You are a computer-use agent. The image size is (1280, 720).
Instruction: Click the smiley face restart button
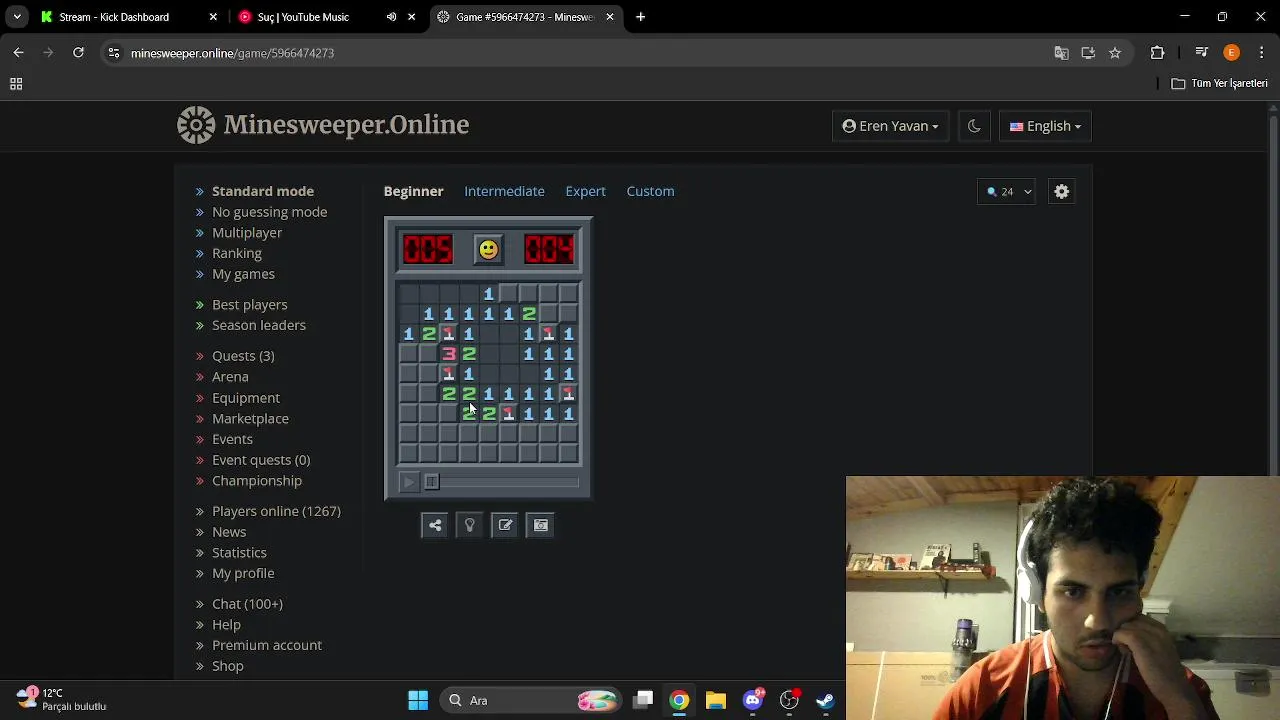point(488,249)
